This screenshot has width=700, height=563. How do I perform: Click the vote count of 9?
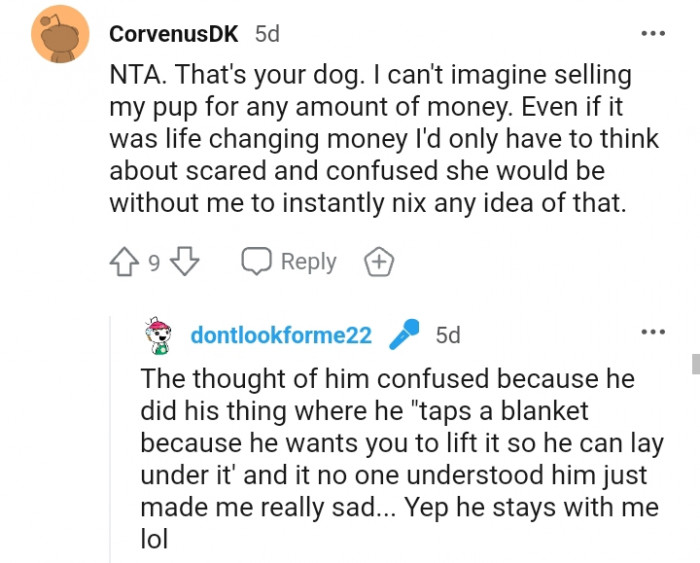(x=154, y=263)
